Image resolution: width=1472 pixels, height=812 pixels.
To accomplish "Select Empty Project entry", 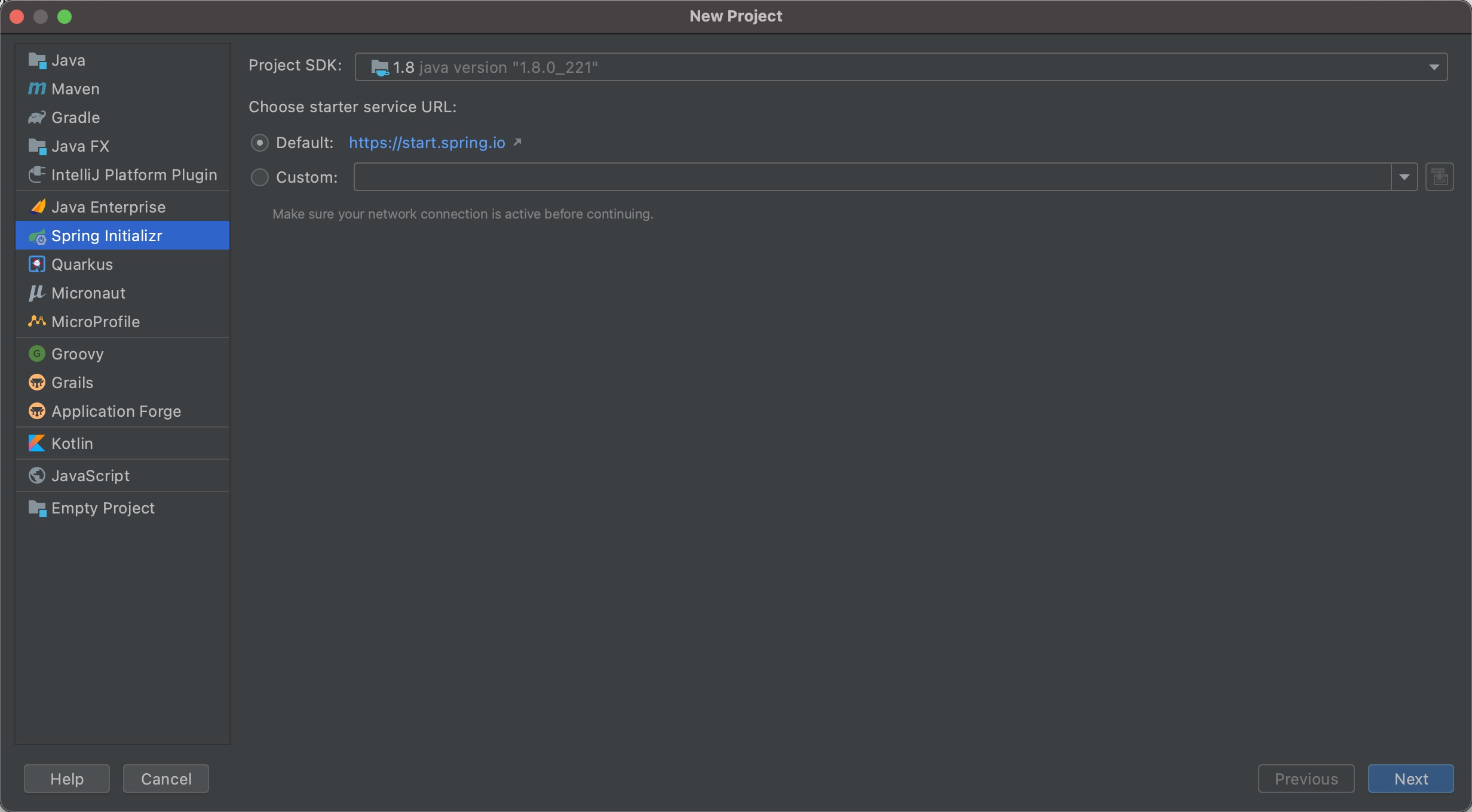I will click(x=122, y=508).
